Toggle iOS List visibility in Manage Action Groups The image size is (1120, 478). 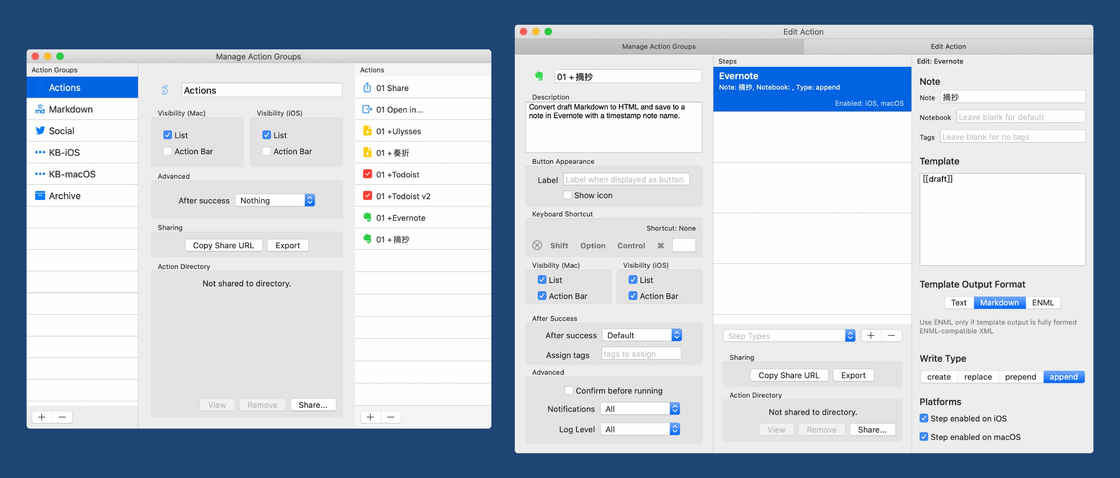pyautogui.click(x=266, y=135)
